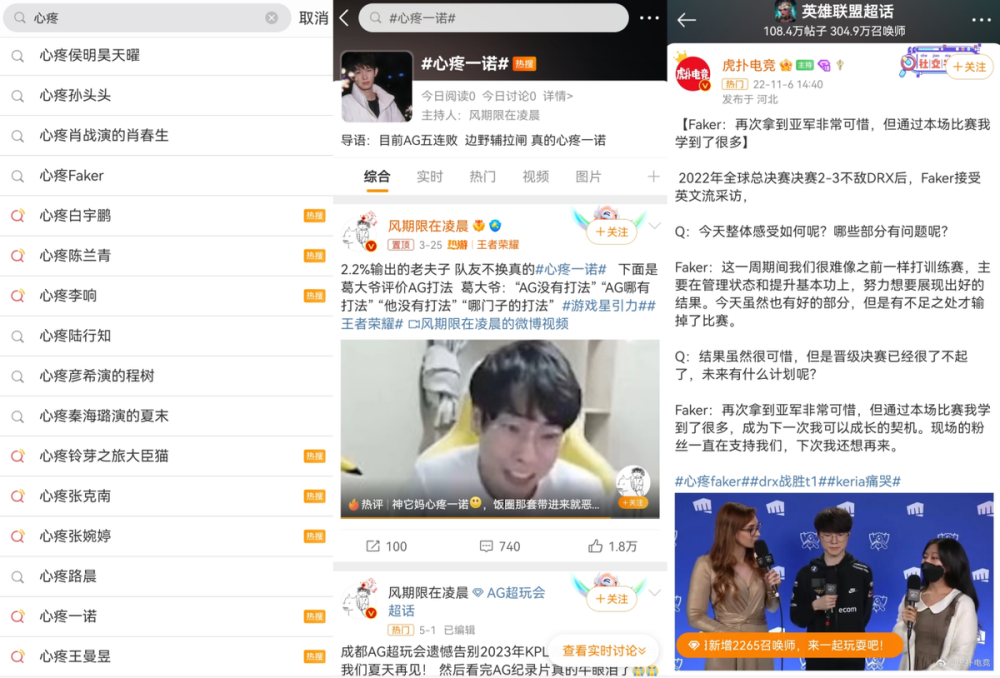Select suggestion 心疼王曼昱
The height and width of the screenshot is (678, 1000).
click(x=166, y=656)
